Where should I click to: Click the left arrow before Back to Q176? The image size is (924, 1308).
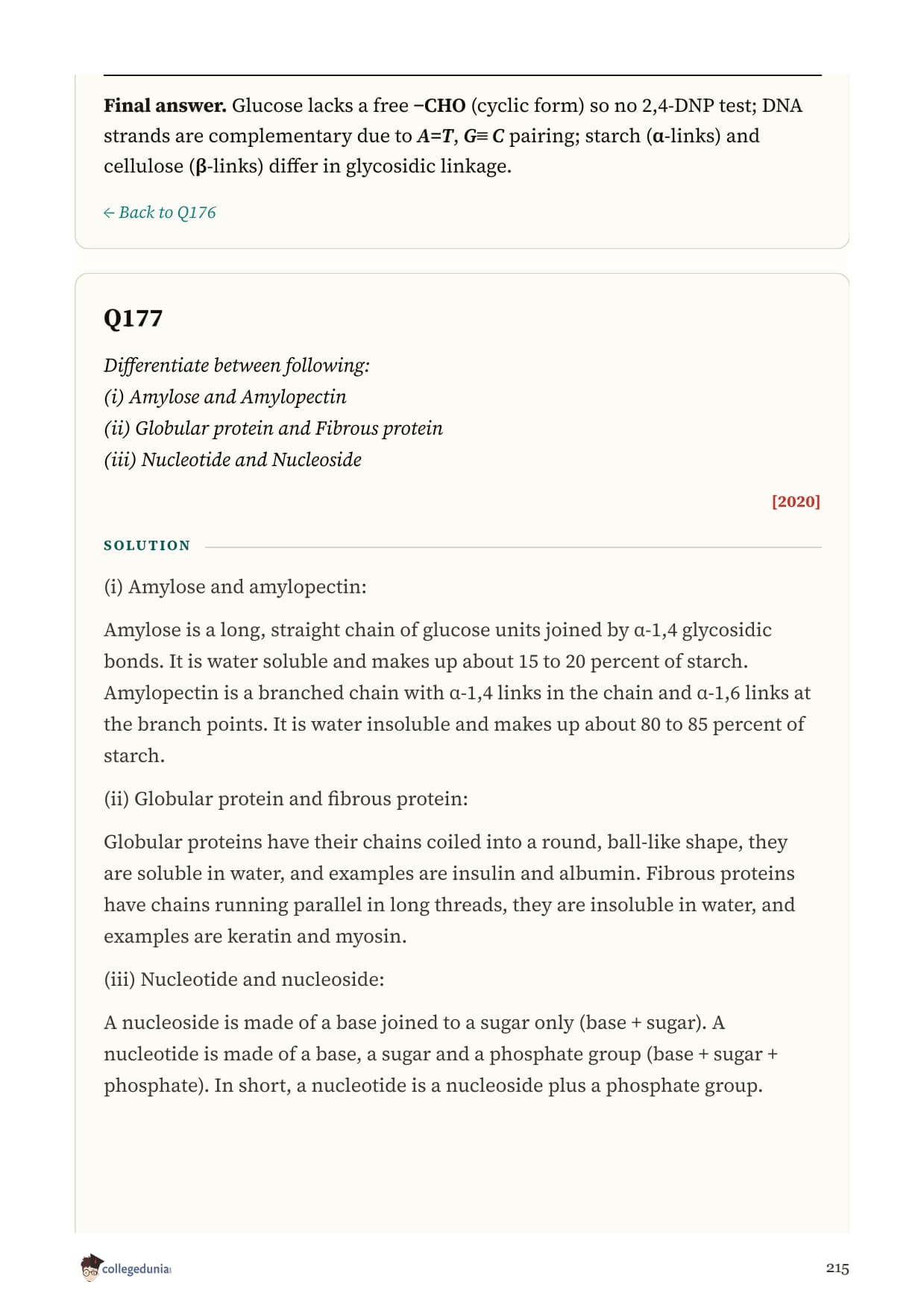[109, 213]
